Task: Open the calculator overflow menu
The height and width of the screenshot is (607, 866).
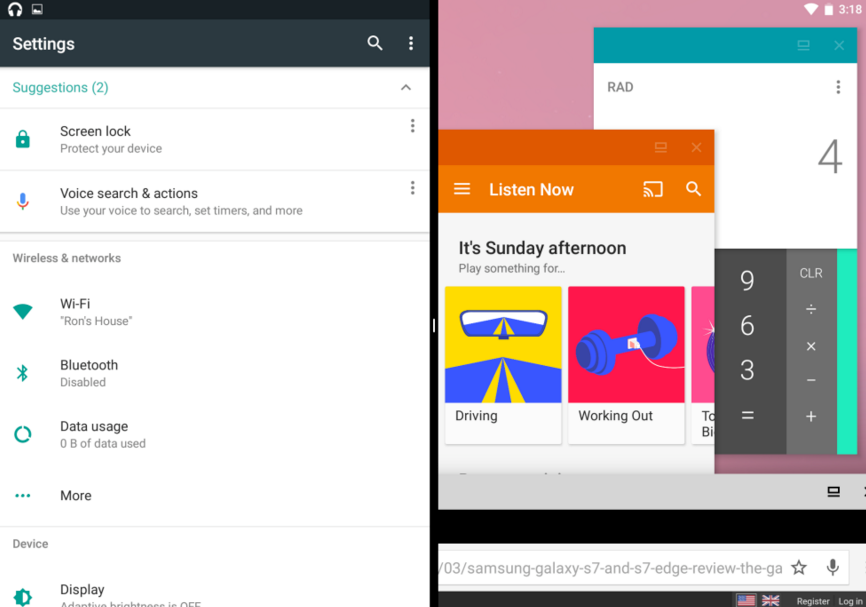Action: [x=838, y=87]
